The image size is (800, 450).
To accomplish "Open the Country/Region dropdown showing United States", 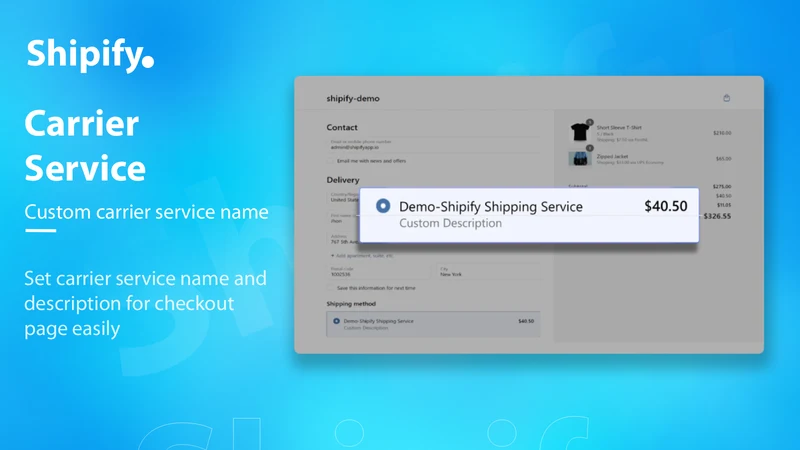I will coord(343,197).
